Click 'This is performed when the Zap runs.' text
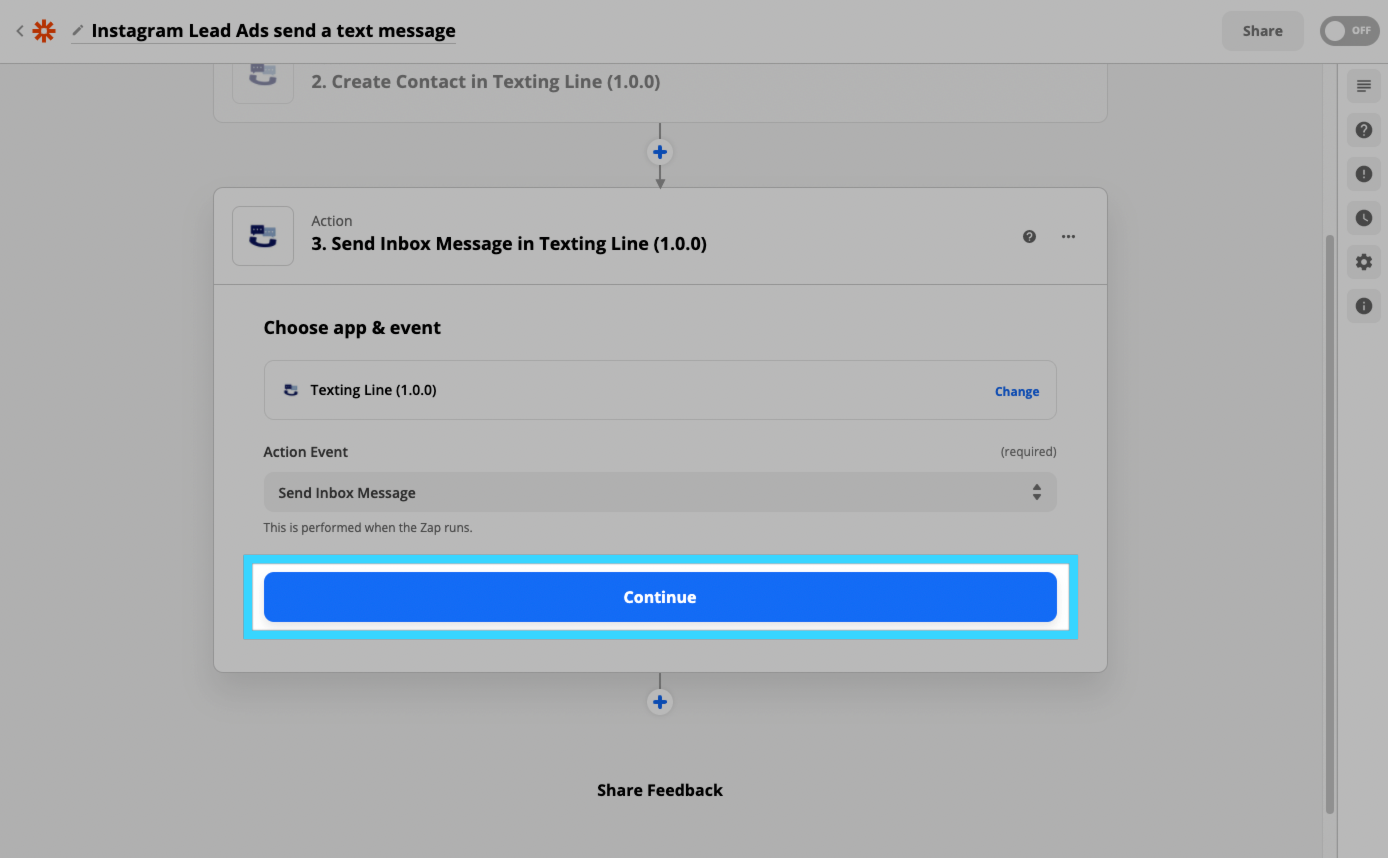Image resolution: width=1388 pixels, height=858 pixels. (368, 527)
